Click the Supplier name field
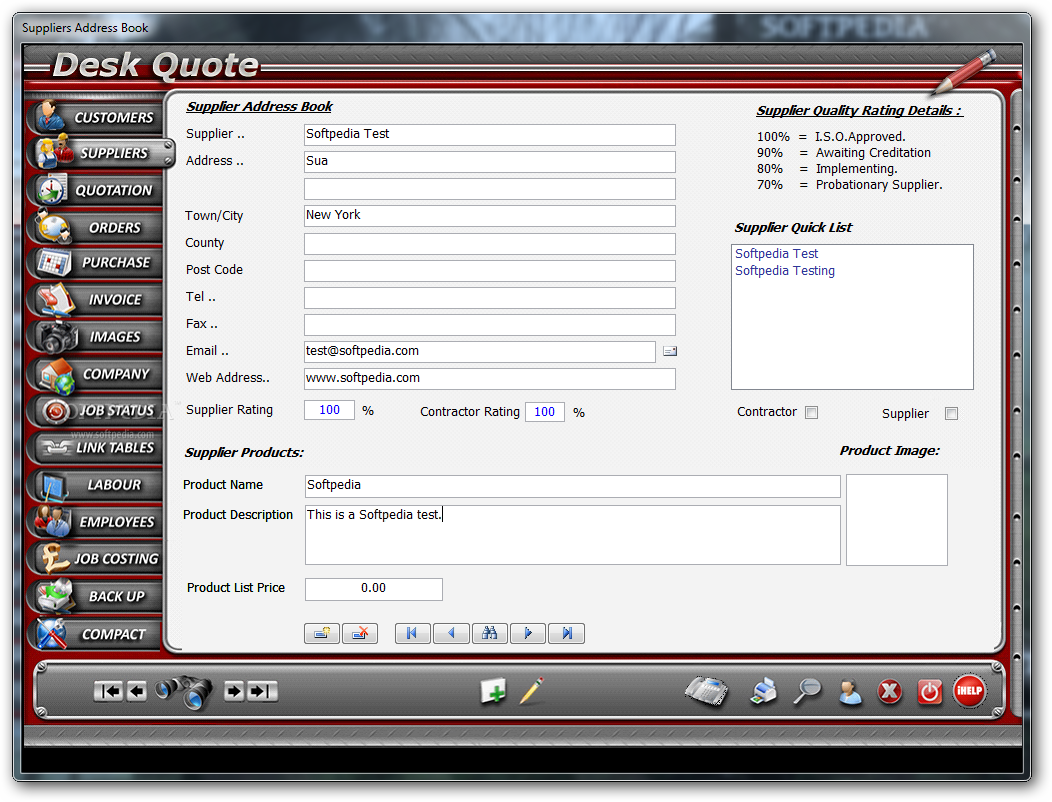The height and width of the screenshot is (802, 1052). coord(489,134)
